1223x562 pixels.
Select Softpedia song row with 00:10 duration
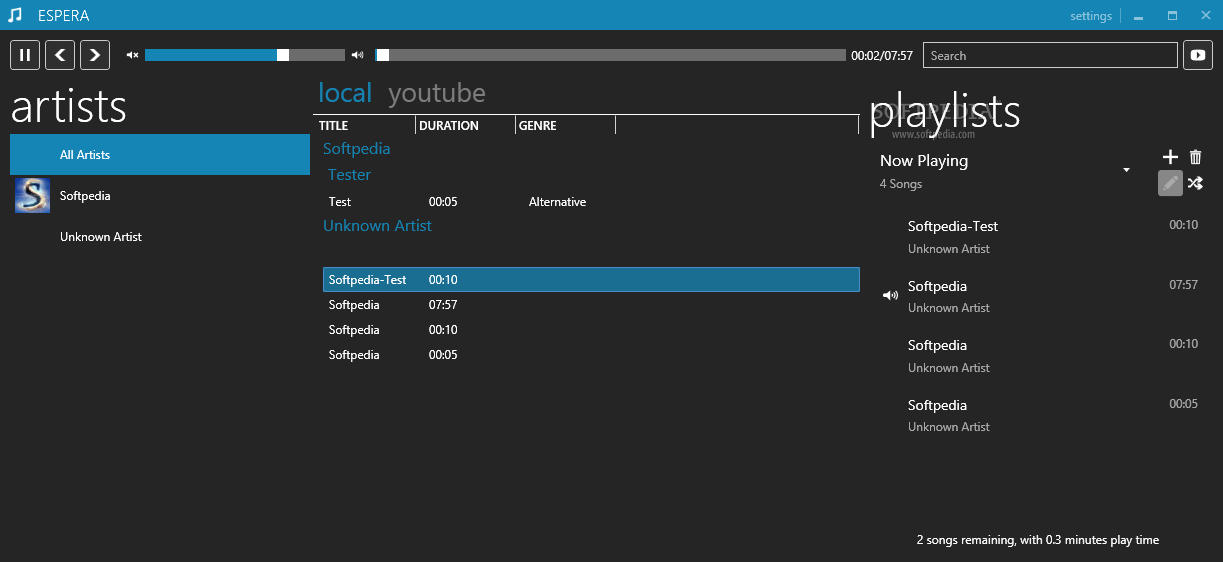(x=591, y=330)
